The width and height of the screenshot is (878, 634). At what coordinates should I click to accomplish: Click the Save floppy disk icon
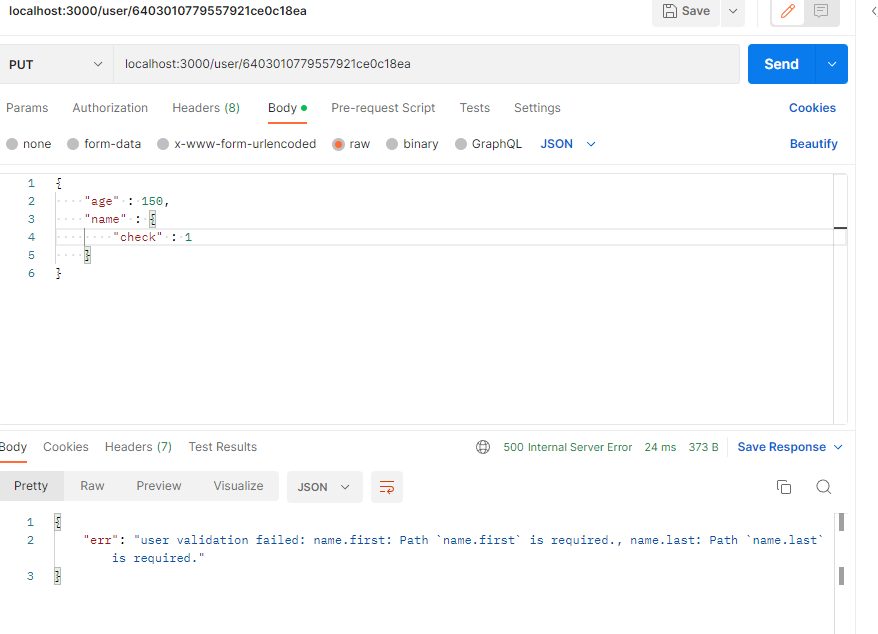[670, 11]
